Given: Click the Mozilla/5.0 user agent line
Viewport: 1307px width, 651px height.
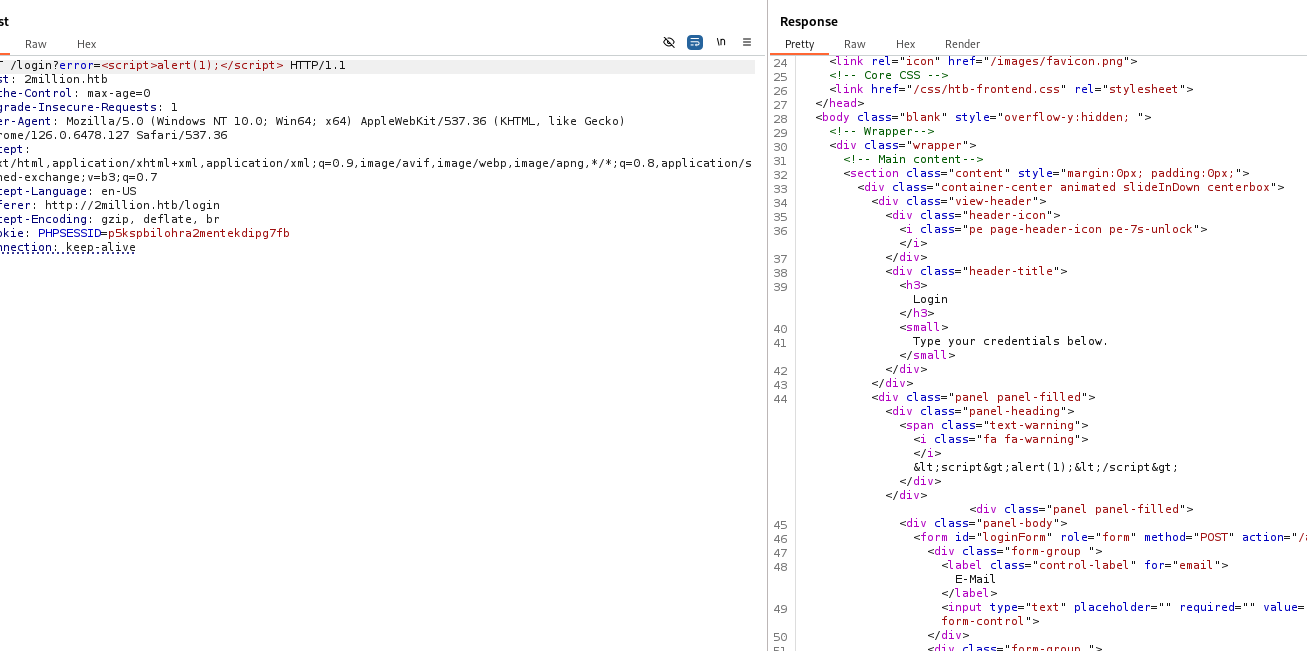Looking at the screenshot, I should pyautogui.click(x=312, y=121).
